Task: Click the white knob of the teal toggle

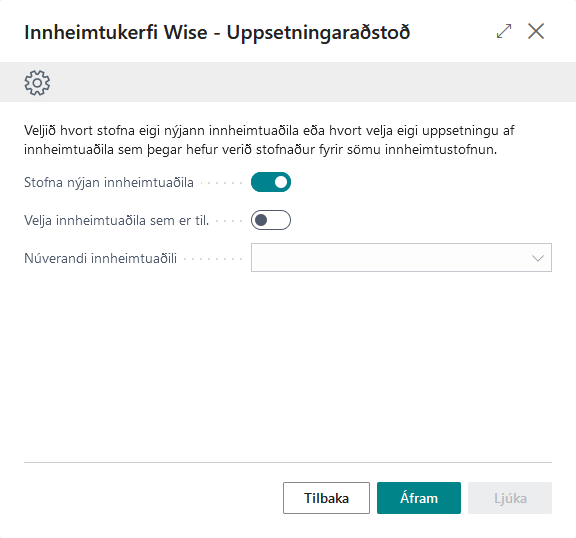Action: point(281,182)
